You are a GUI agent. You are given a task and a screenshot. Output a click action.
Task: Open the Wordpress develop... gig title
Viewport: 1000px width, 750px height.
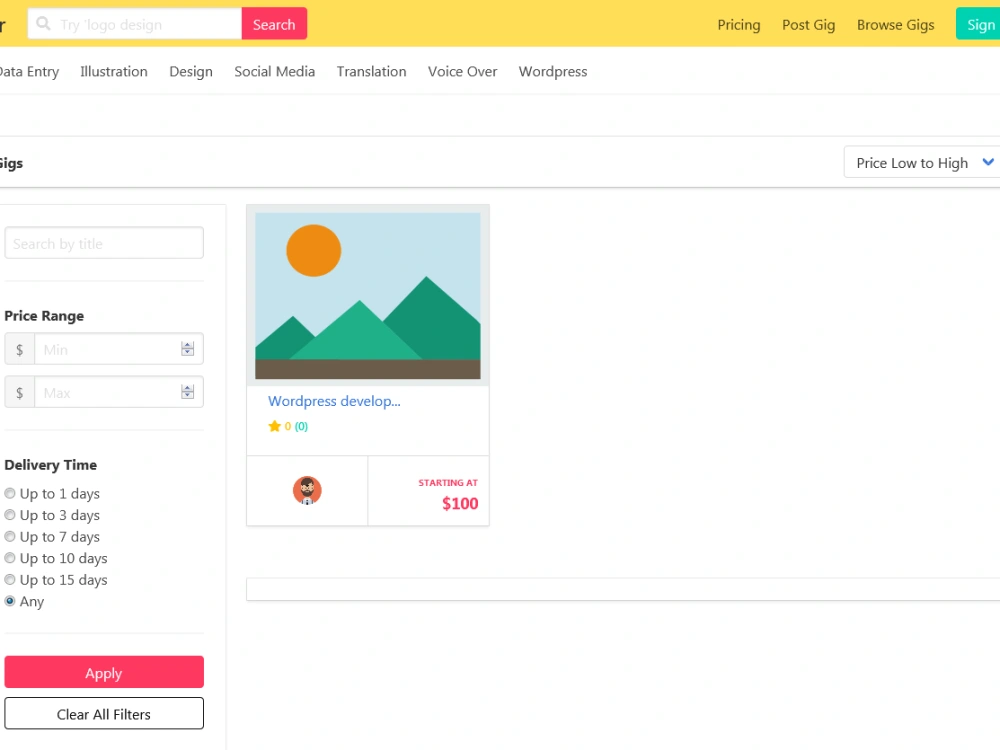tap(334, 401)
